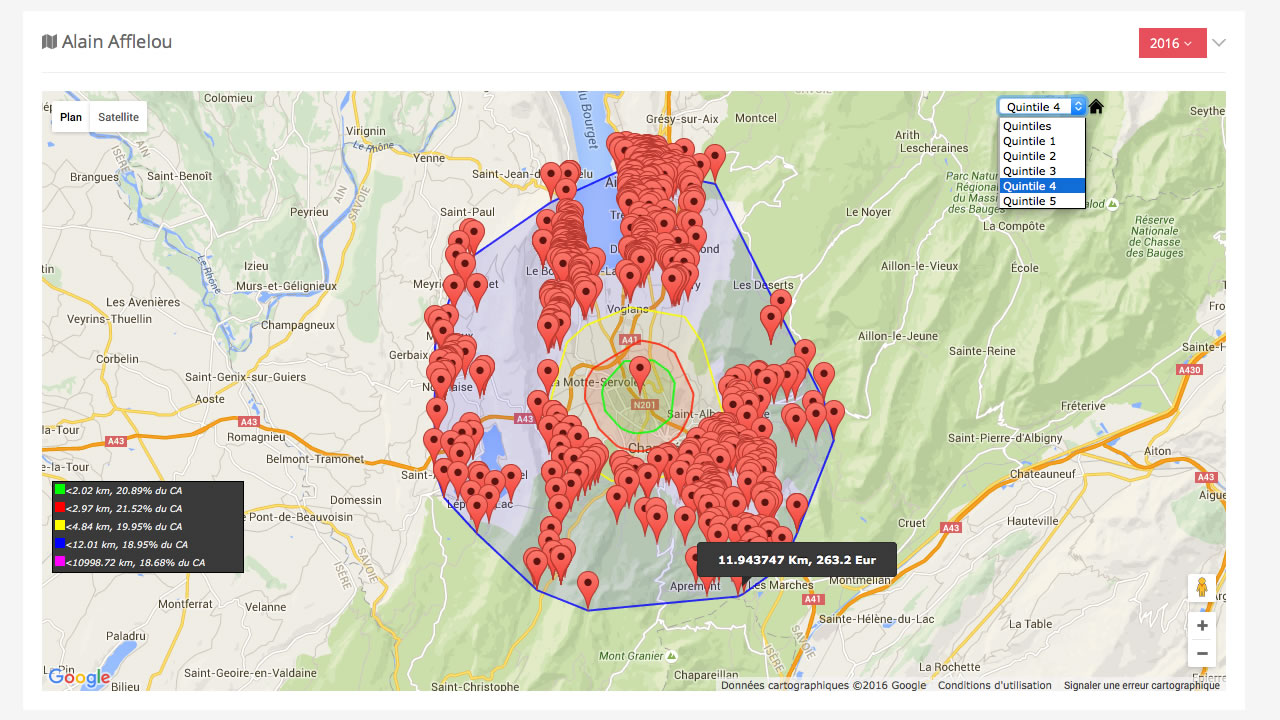Click the red legend swatch for 2.97 km

[60, 508]
